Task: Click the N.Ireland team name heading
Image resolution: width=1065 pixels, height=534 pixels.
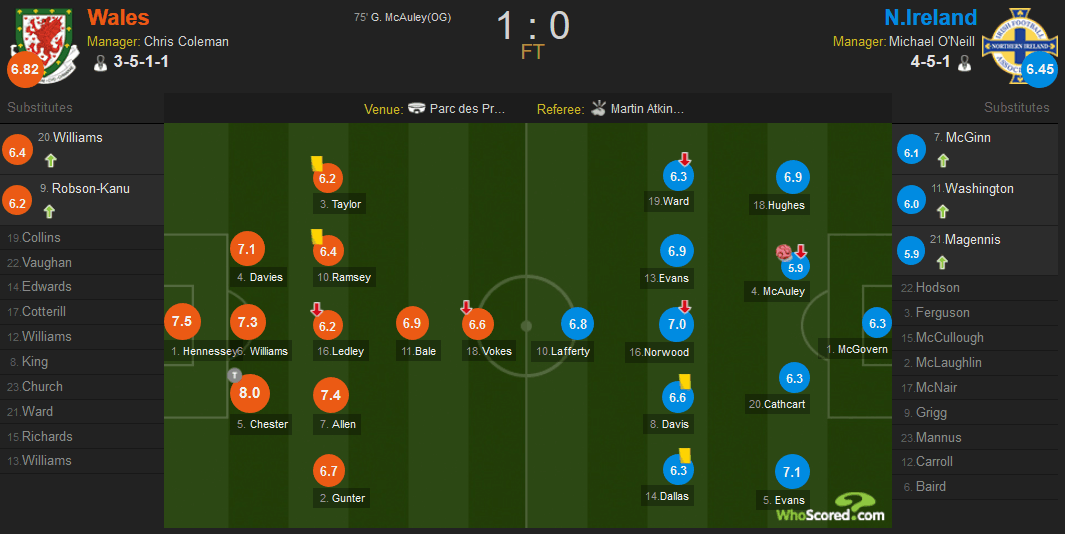Action: tap(931, 17)
